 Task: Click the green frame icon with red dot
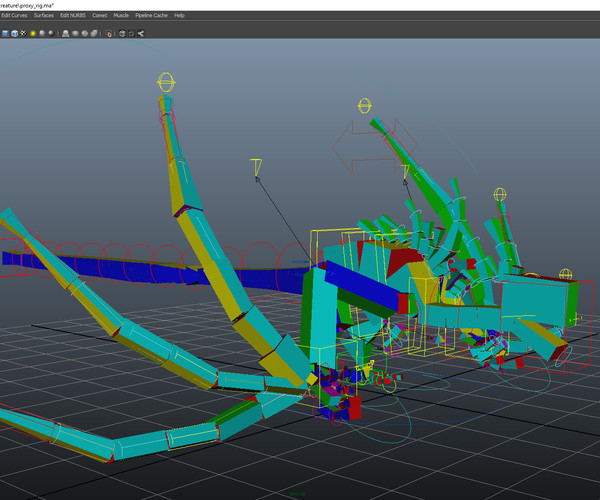click(x=110, y=33)
